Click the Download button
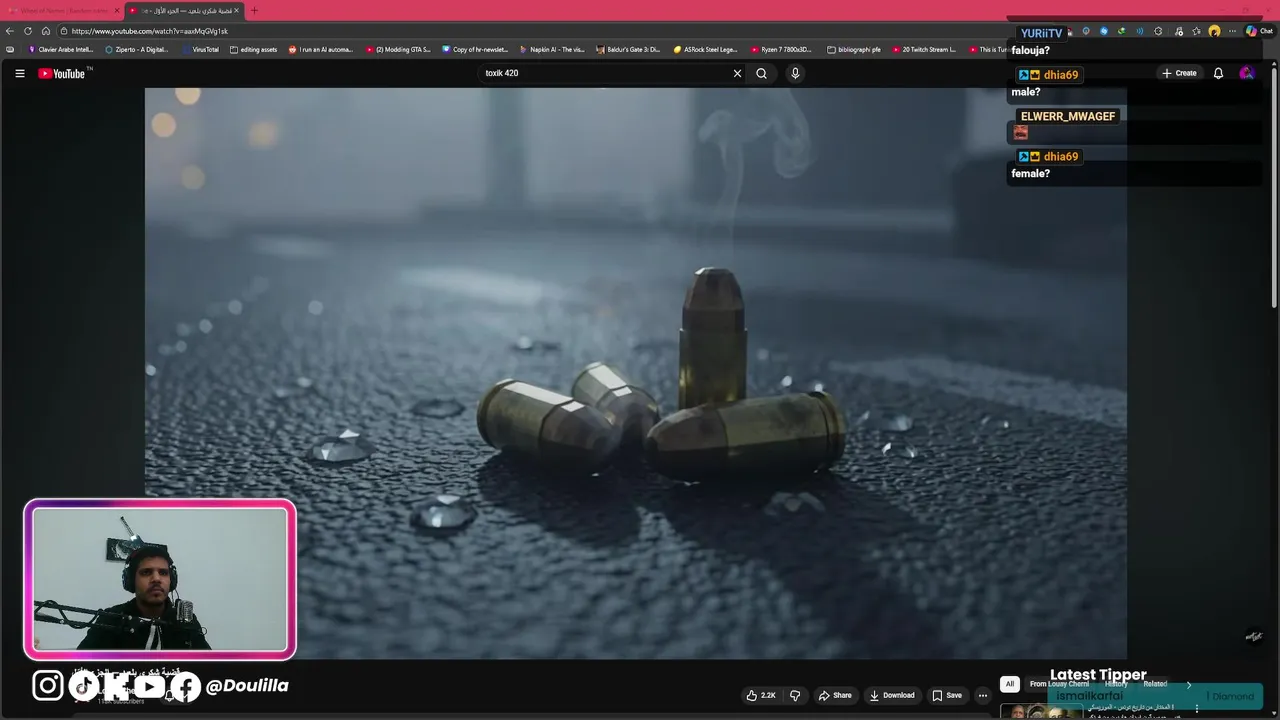Image resolution: width=1280 pixels, height=720 pixels. click(x=892, y=695)
